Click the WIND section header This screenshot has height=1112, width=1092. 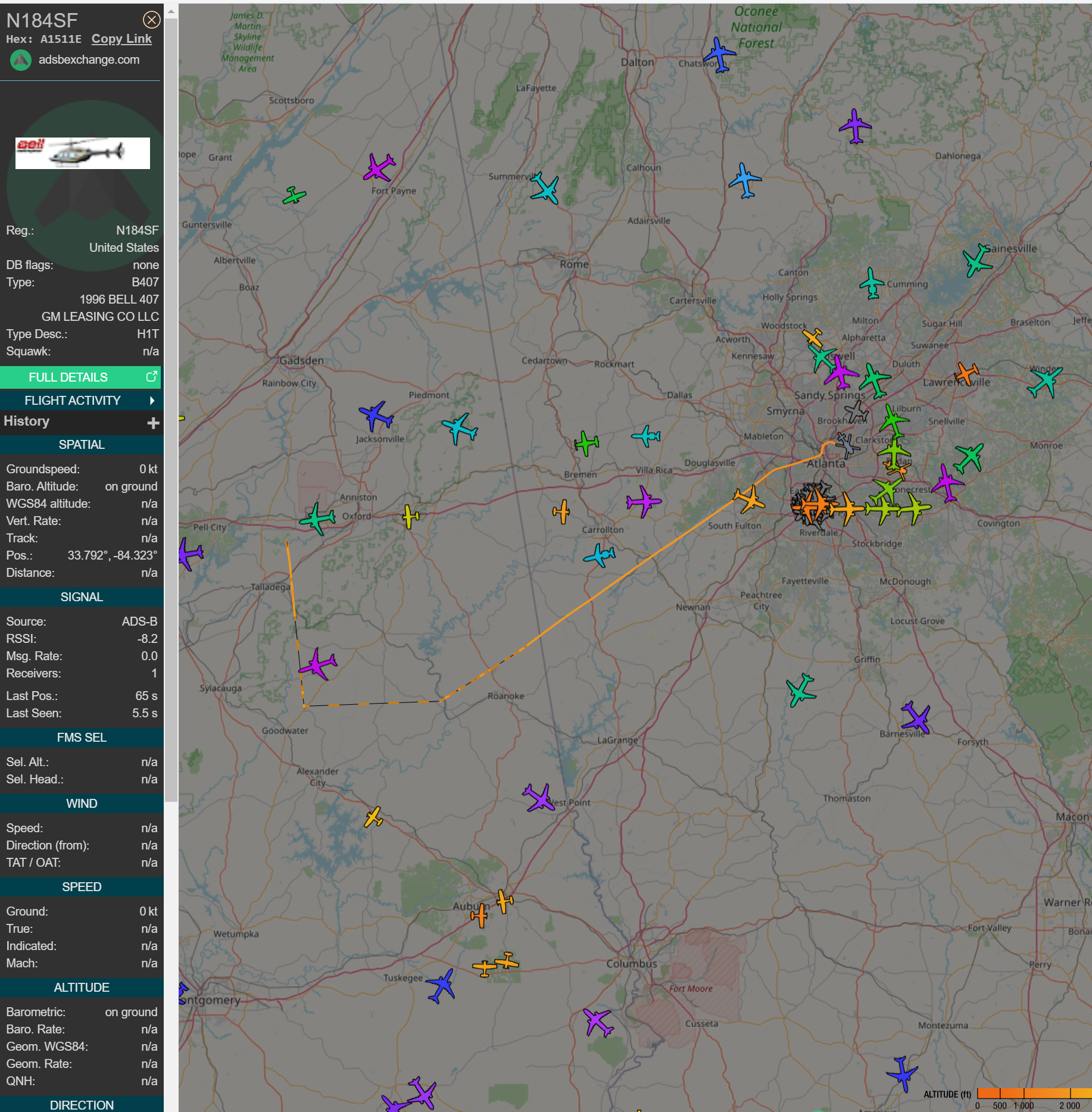point(82,804)
